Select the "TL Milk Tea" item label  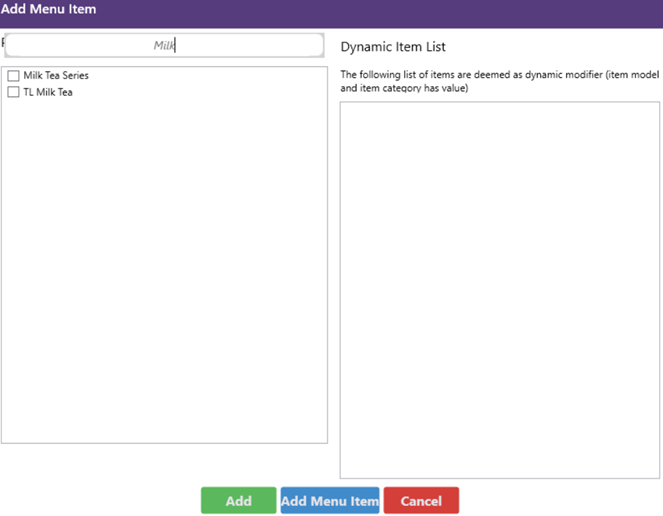[48, 92]
